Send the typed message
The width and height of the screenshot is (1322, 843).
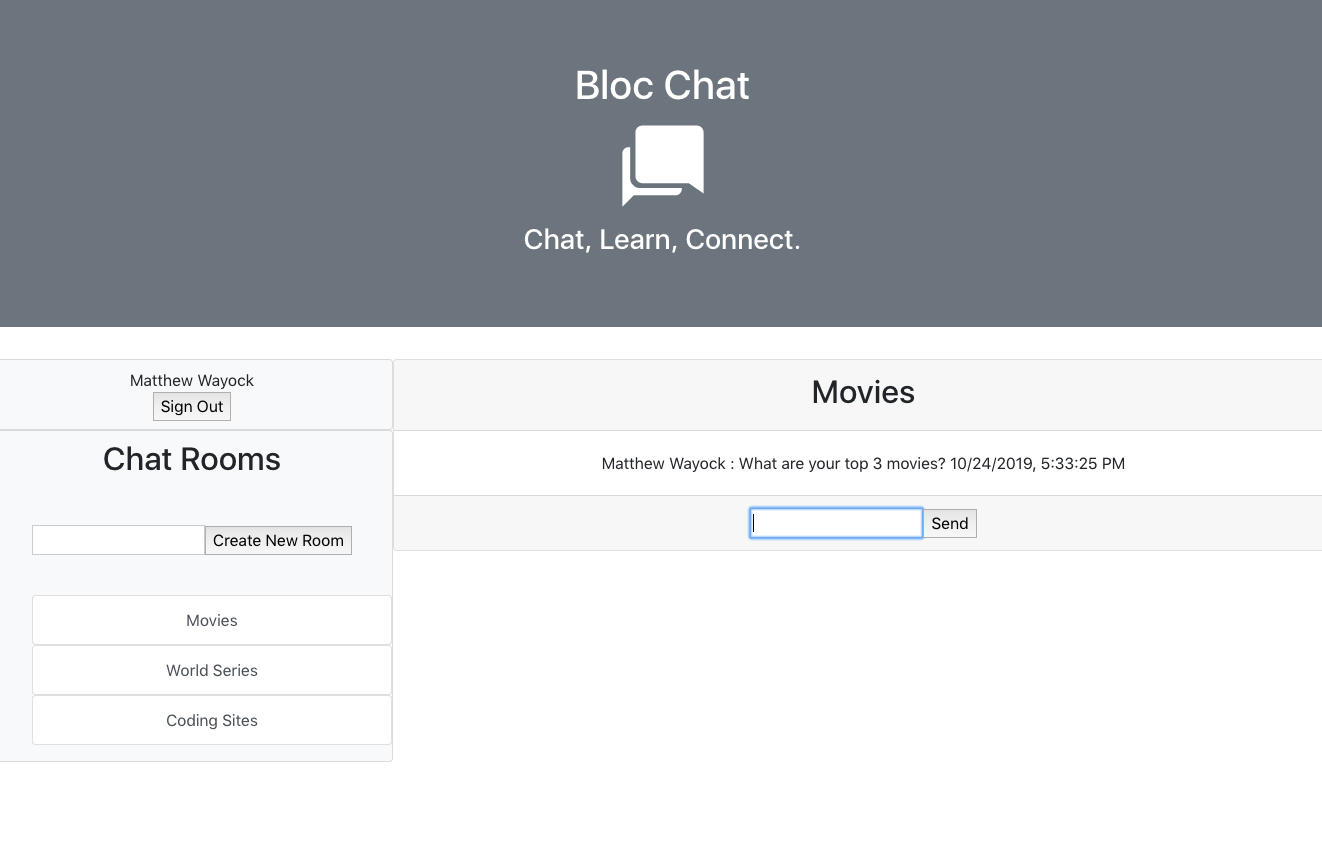tap(949, 523)
